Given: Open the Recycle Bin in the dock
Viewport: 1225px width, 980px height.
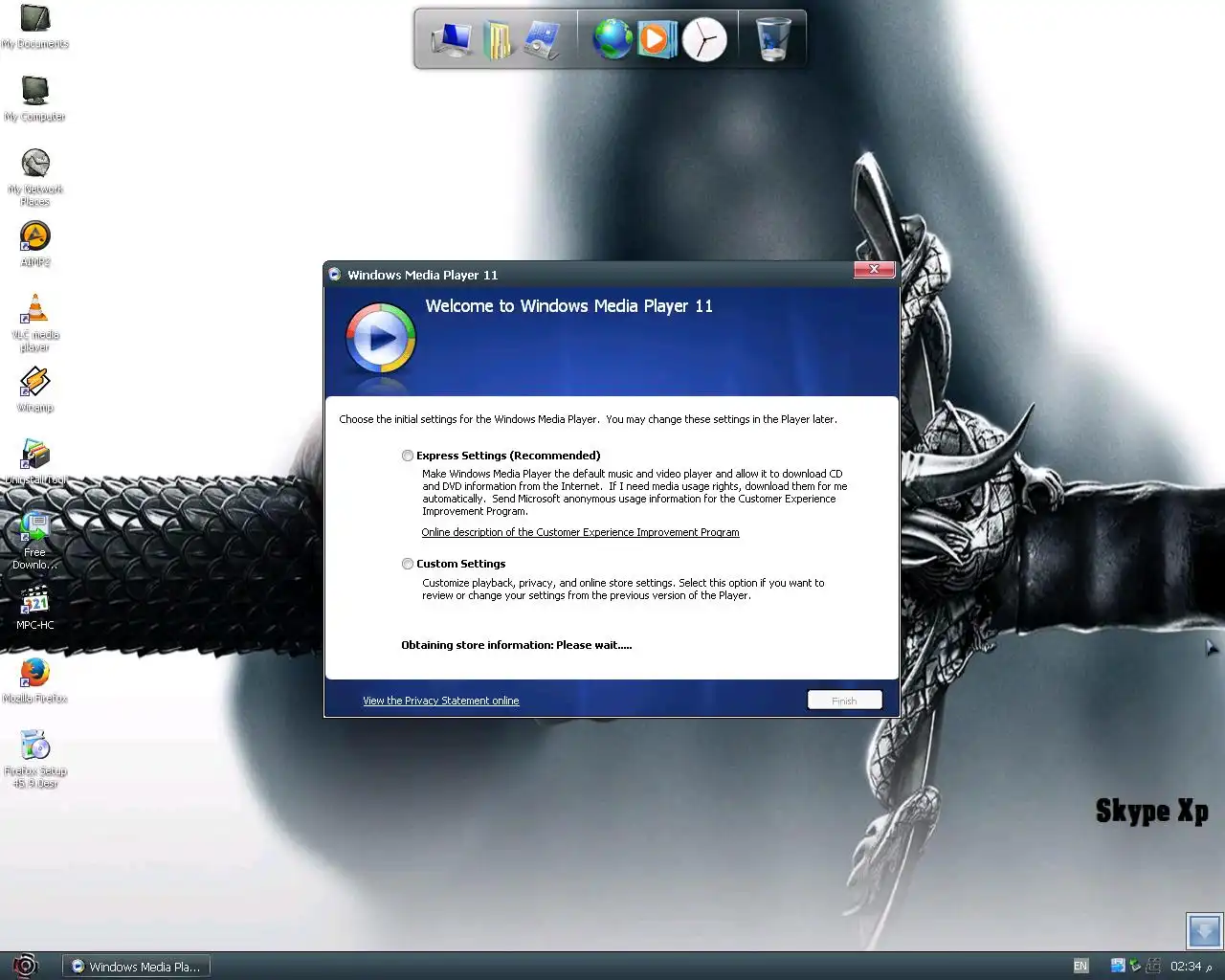Looking at the screenshot, I should point(773,39).
